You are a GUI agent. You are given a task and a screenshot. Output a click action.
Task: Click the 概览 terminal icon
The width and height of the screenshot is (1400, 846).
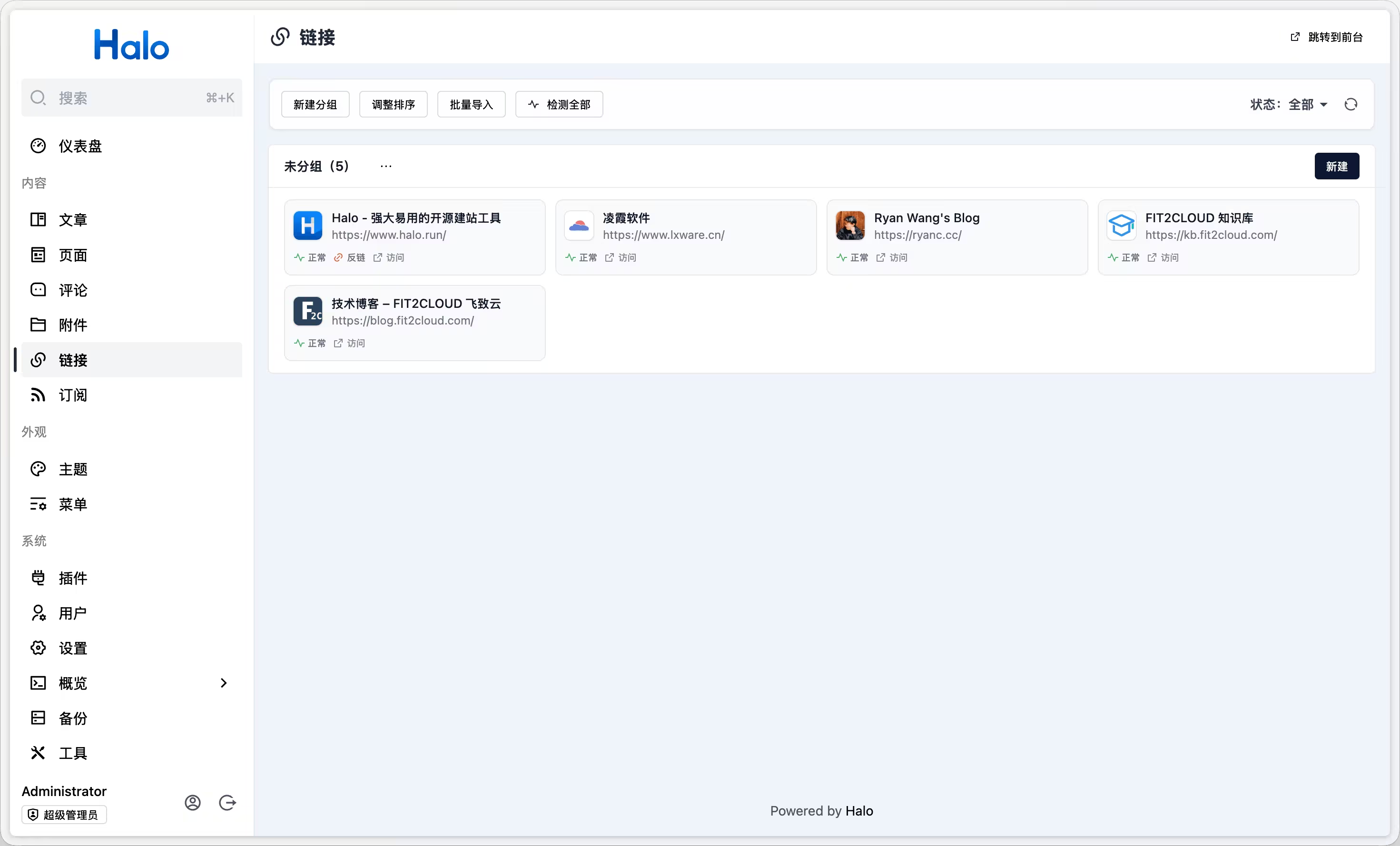point(38,683)
